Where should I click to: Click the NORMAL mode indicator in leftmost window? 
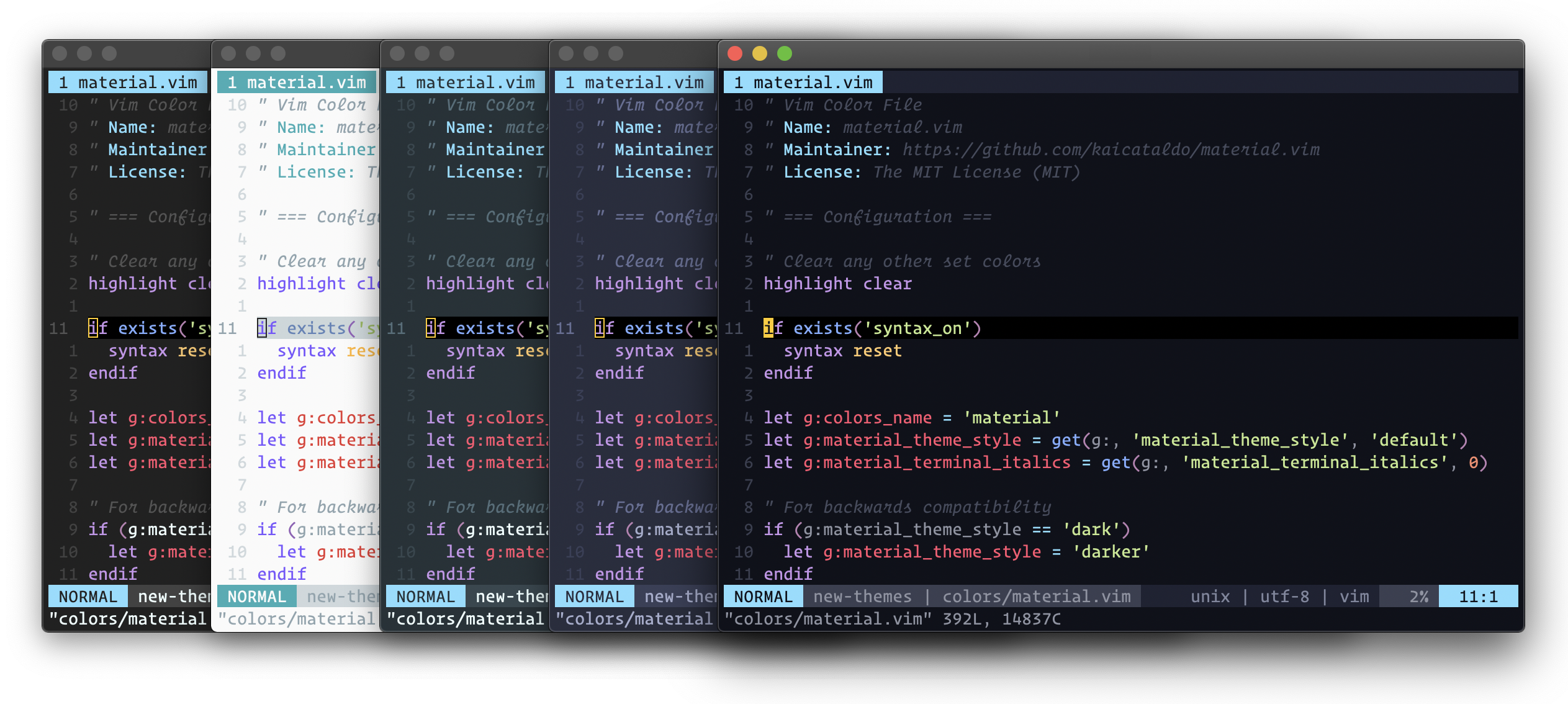click(88, 597)
